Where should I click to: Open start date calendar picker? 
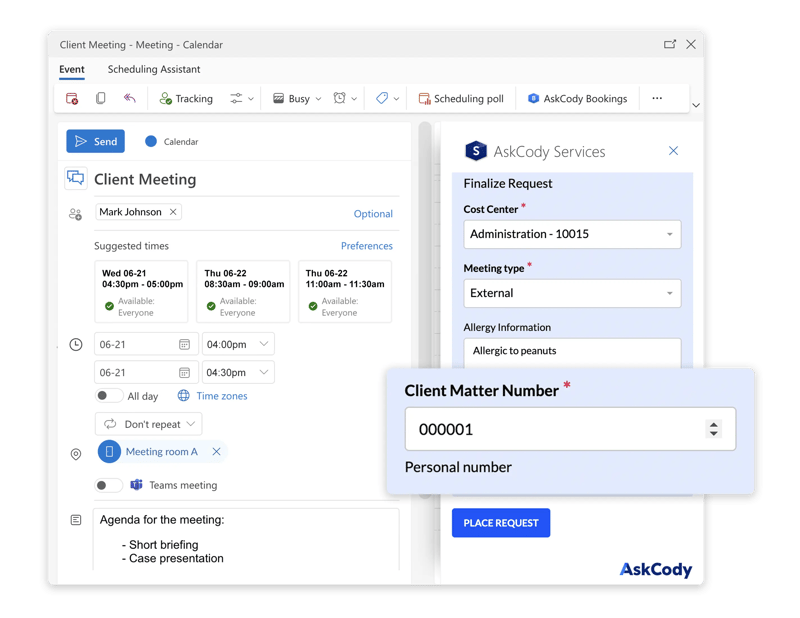184,344
